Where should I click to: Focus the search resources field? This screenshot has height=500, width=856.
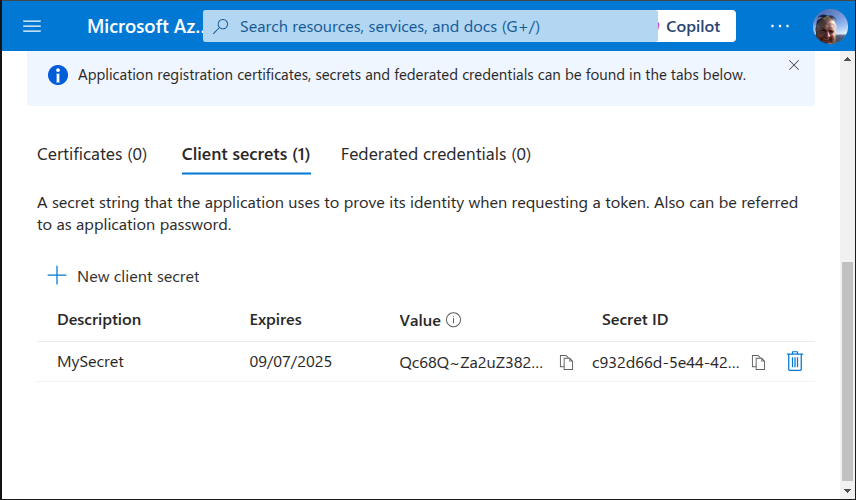pyautogui.click(x=430, y=26)
